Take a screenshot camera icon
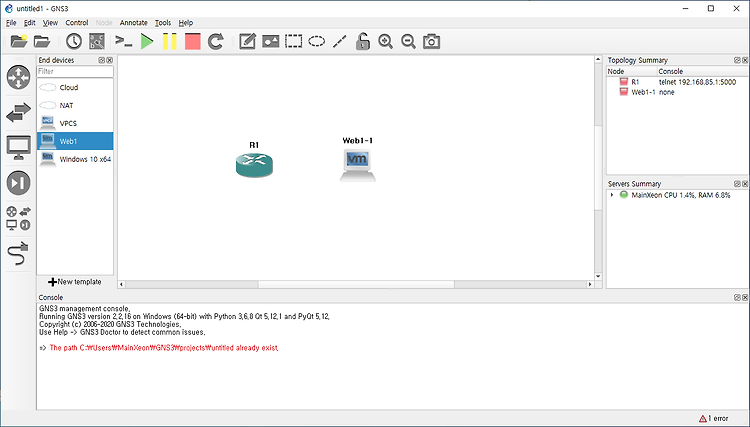 (x=431, y=42)
